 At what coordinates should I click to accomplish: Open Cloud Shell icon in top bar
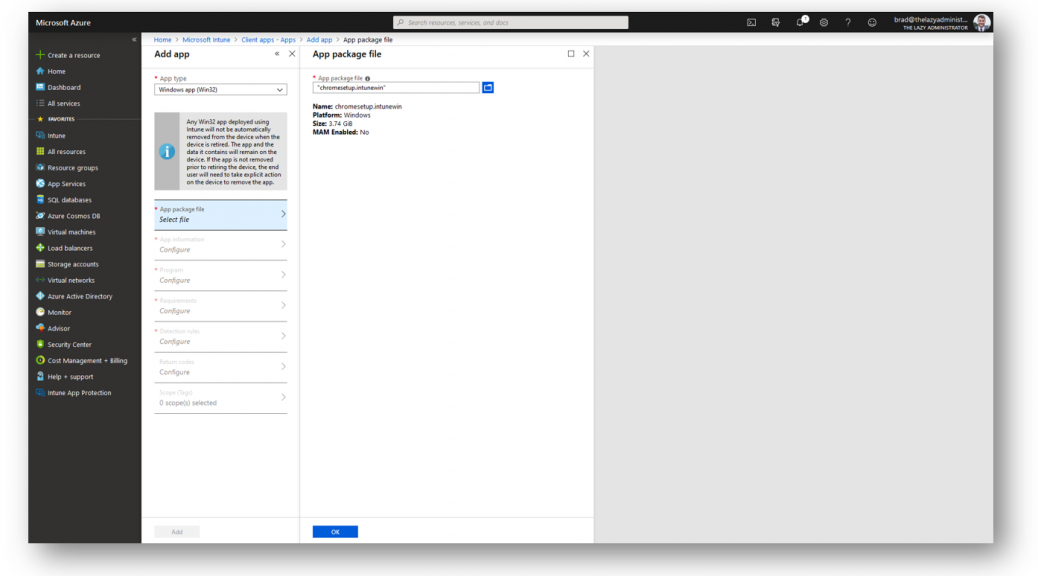(x=751, y=23)
